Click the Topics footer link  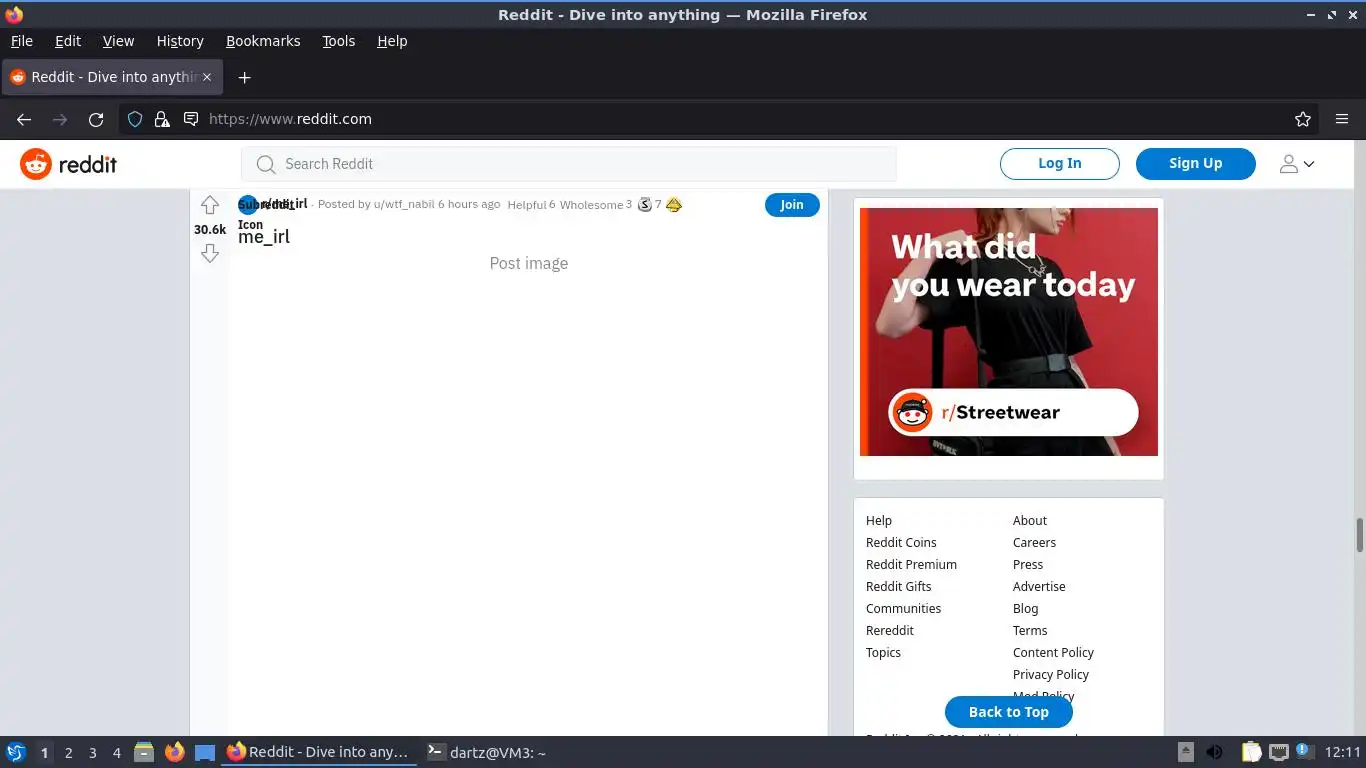[x=883, y=653]
